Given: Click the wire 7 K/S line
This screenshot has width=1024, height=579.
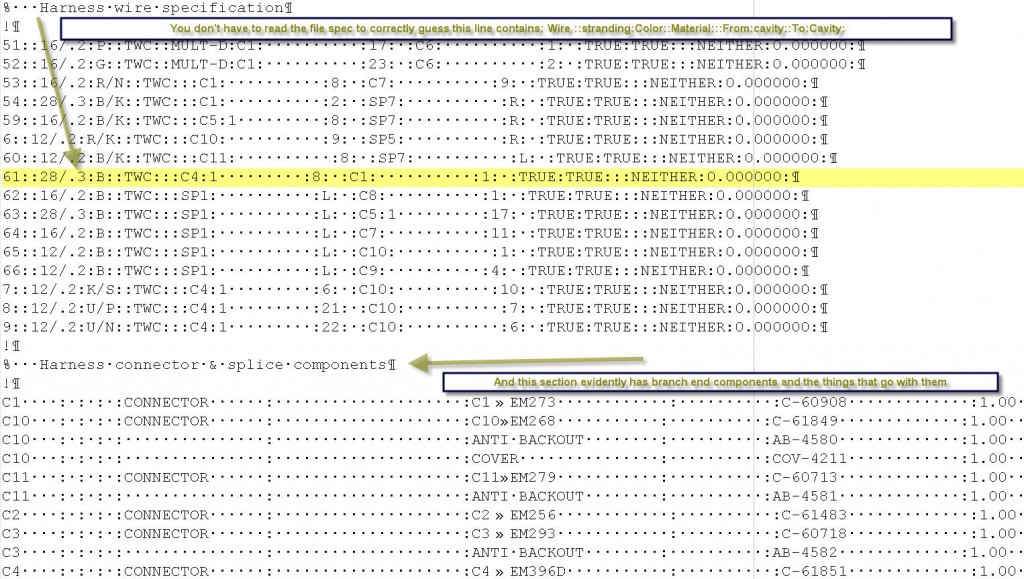Looking at the screenshot, I should coord(400,289).
